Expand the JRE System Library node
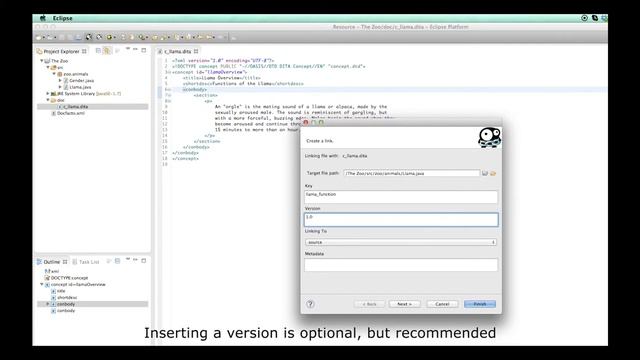Screen dimensions: 640x360 point(48,93)
